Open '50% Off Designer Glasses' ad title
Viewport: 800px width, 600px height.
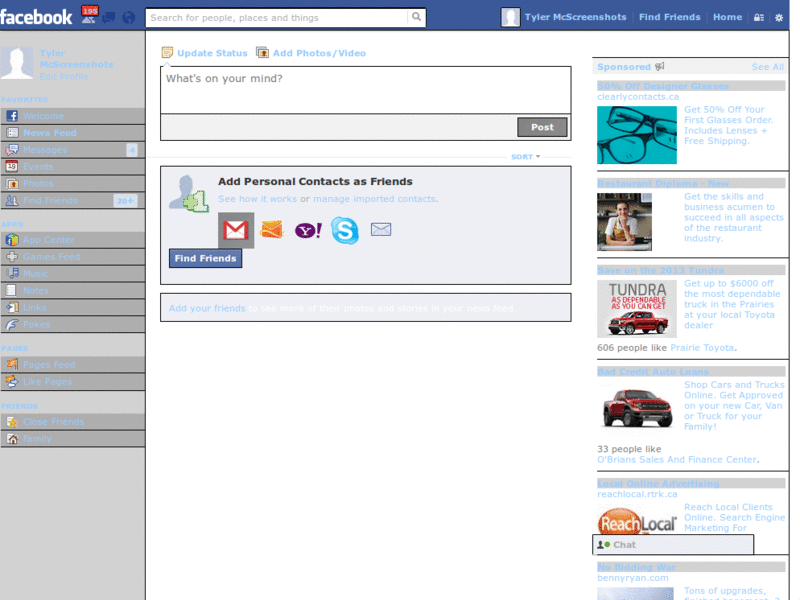663,86
